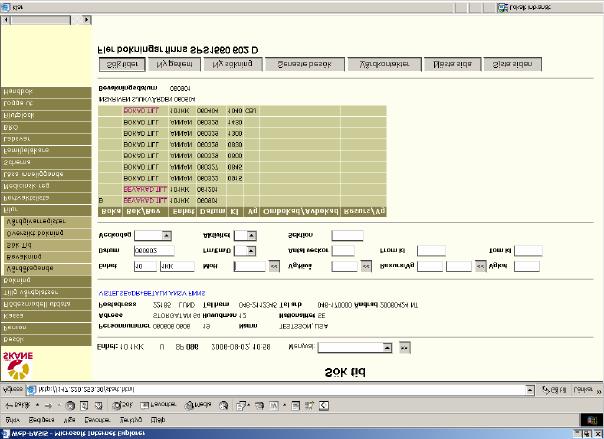Click the Discuss icon after the Word icon
This screenshot has width=604, height=439.
(295, 405)
